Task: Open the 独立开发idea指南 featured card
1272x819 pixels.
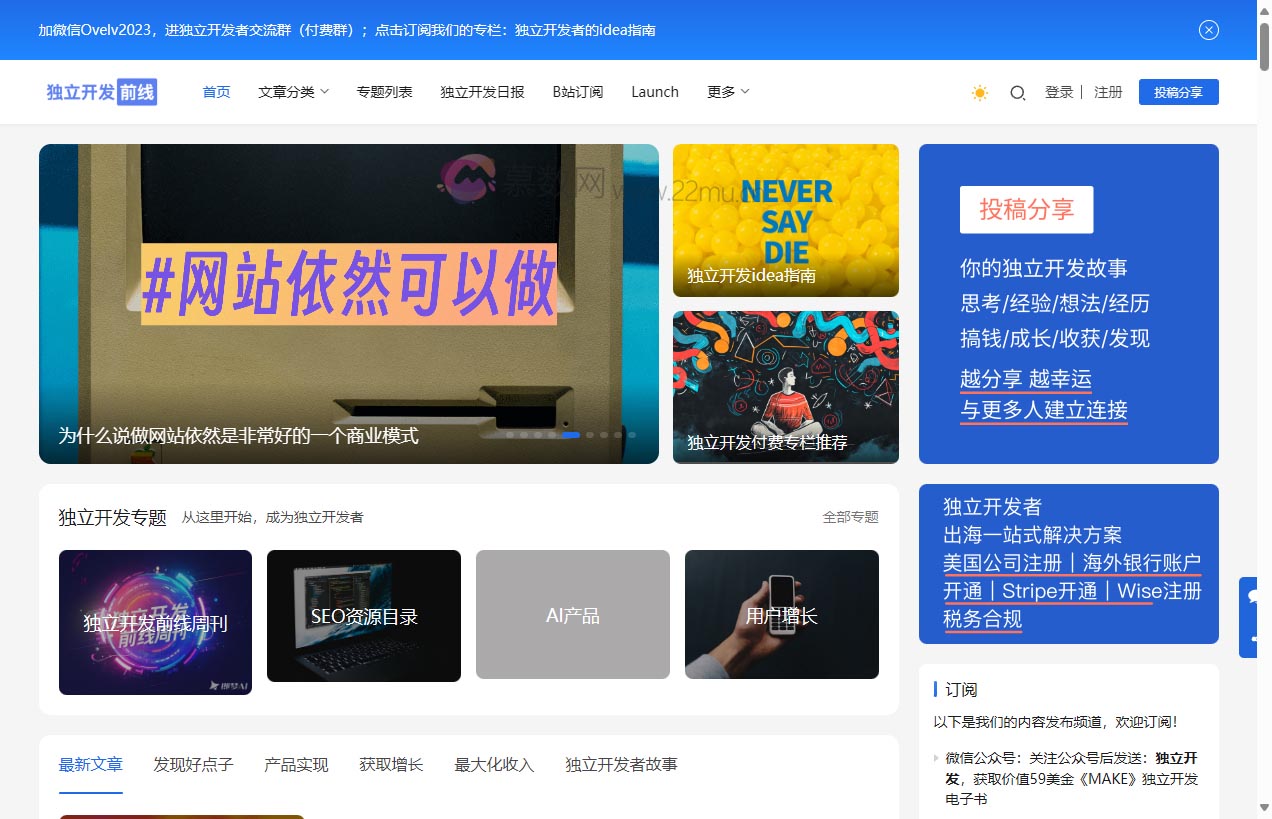Action: point(785,220)
